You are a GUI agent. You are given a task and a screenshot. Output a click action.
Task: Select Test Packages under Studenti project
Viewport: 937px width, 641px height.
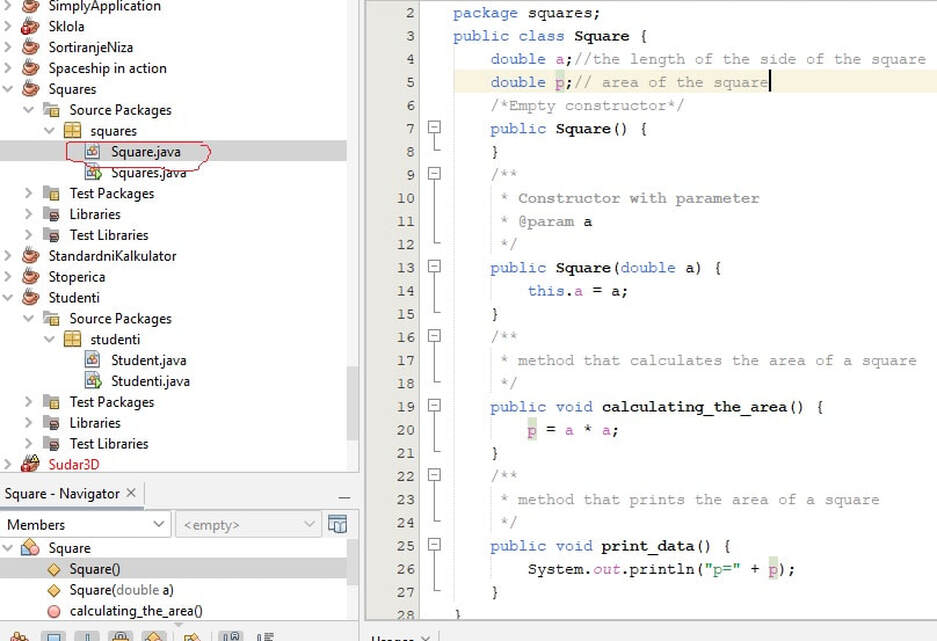112,402
